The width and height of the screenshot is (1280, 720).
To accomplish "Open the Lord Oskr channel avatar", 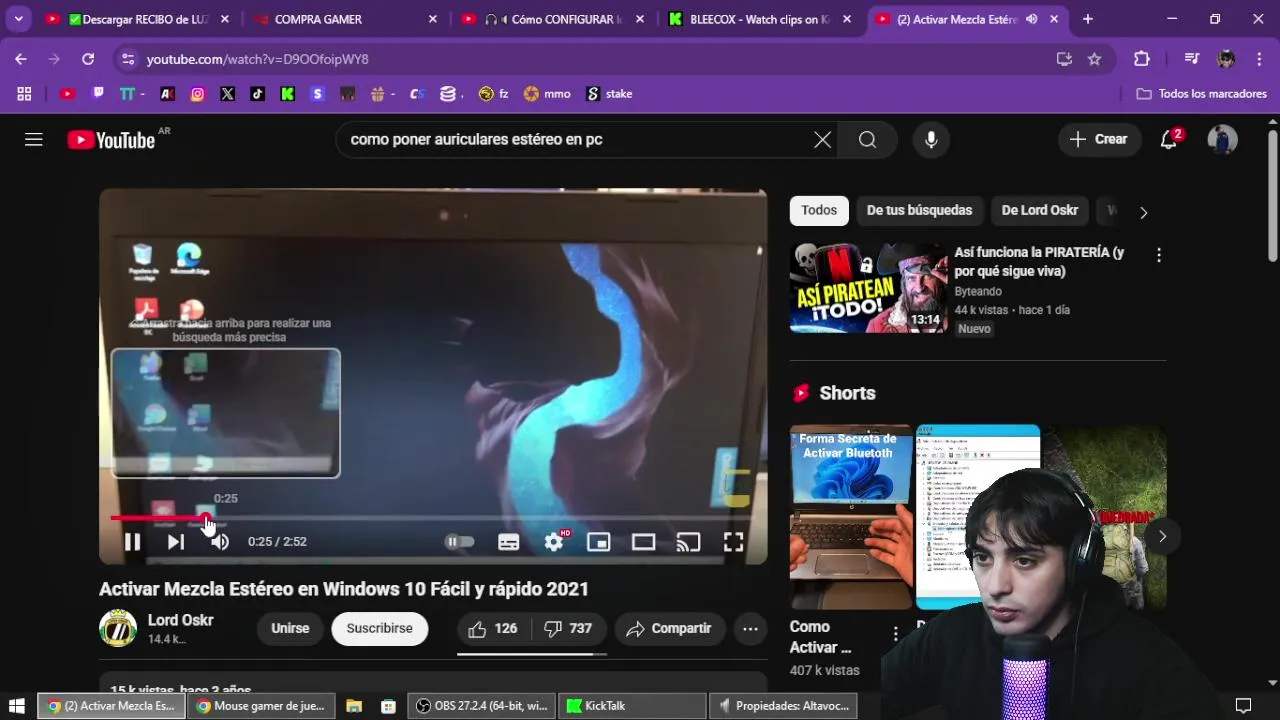I will tap(118, 628).
